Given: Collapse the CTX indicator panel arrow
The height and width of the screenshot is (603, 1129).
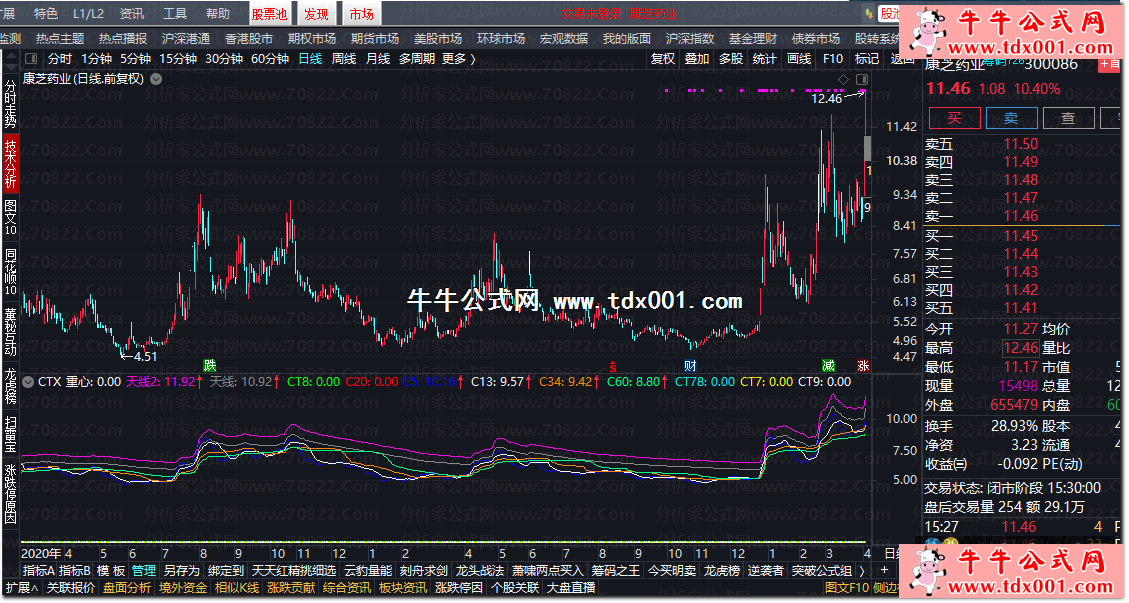Looking at the screenshot, I should point(28,382).
